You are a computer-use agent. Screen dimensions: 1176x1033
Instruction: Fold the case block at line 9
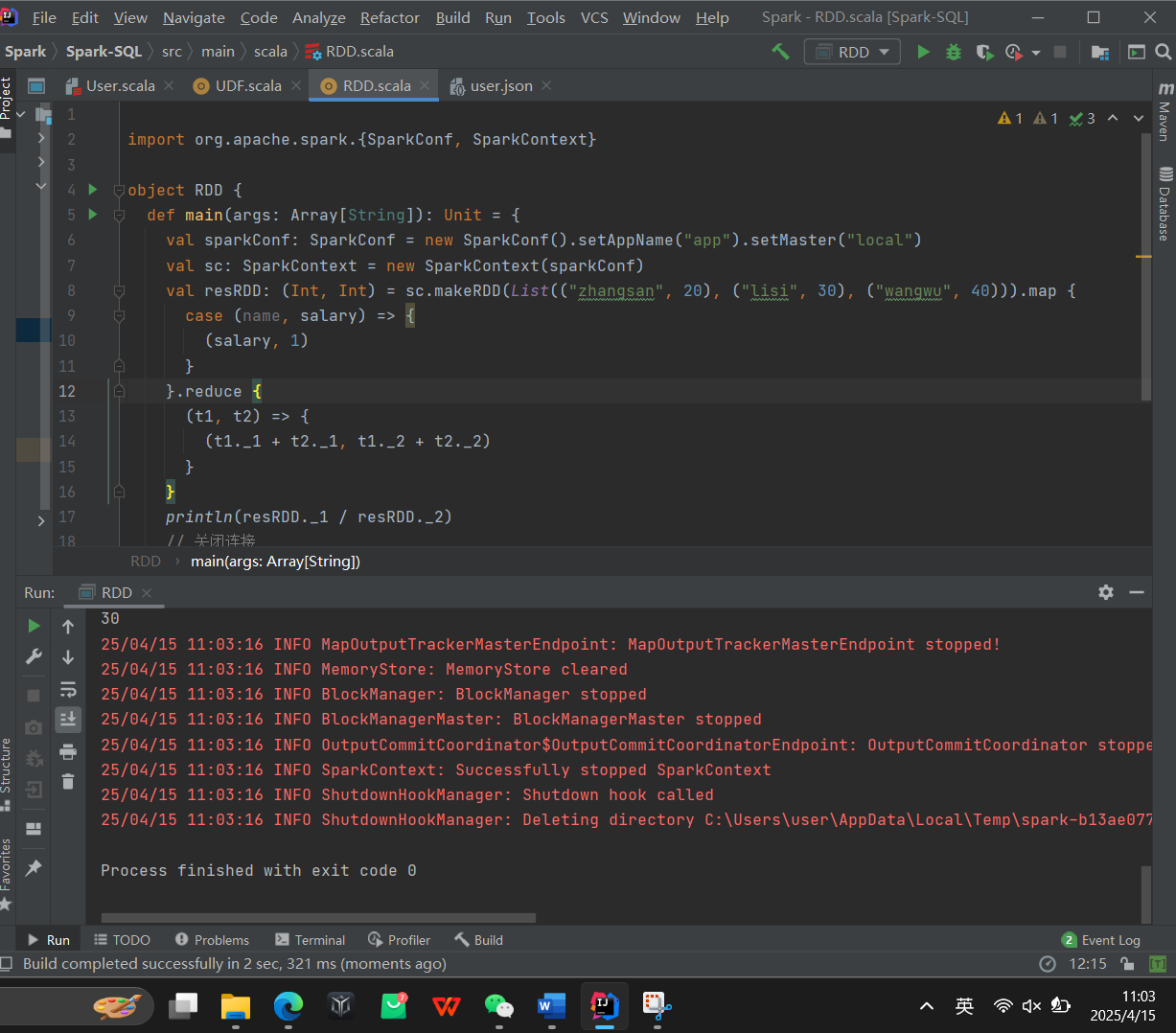tap(119, 315)
